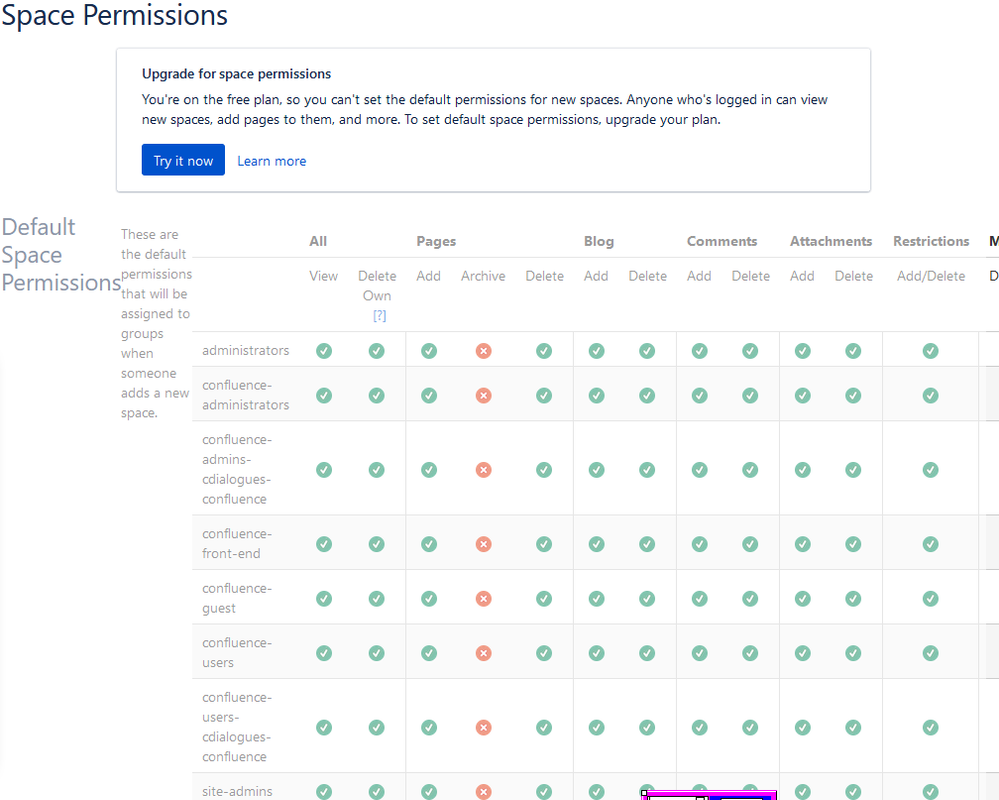Viewport: 999px width, 800px height.
Task: Click confluence-users row Archive red cross
Action: [484, 654]
